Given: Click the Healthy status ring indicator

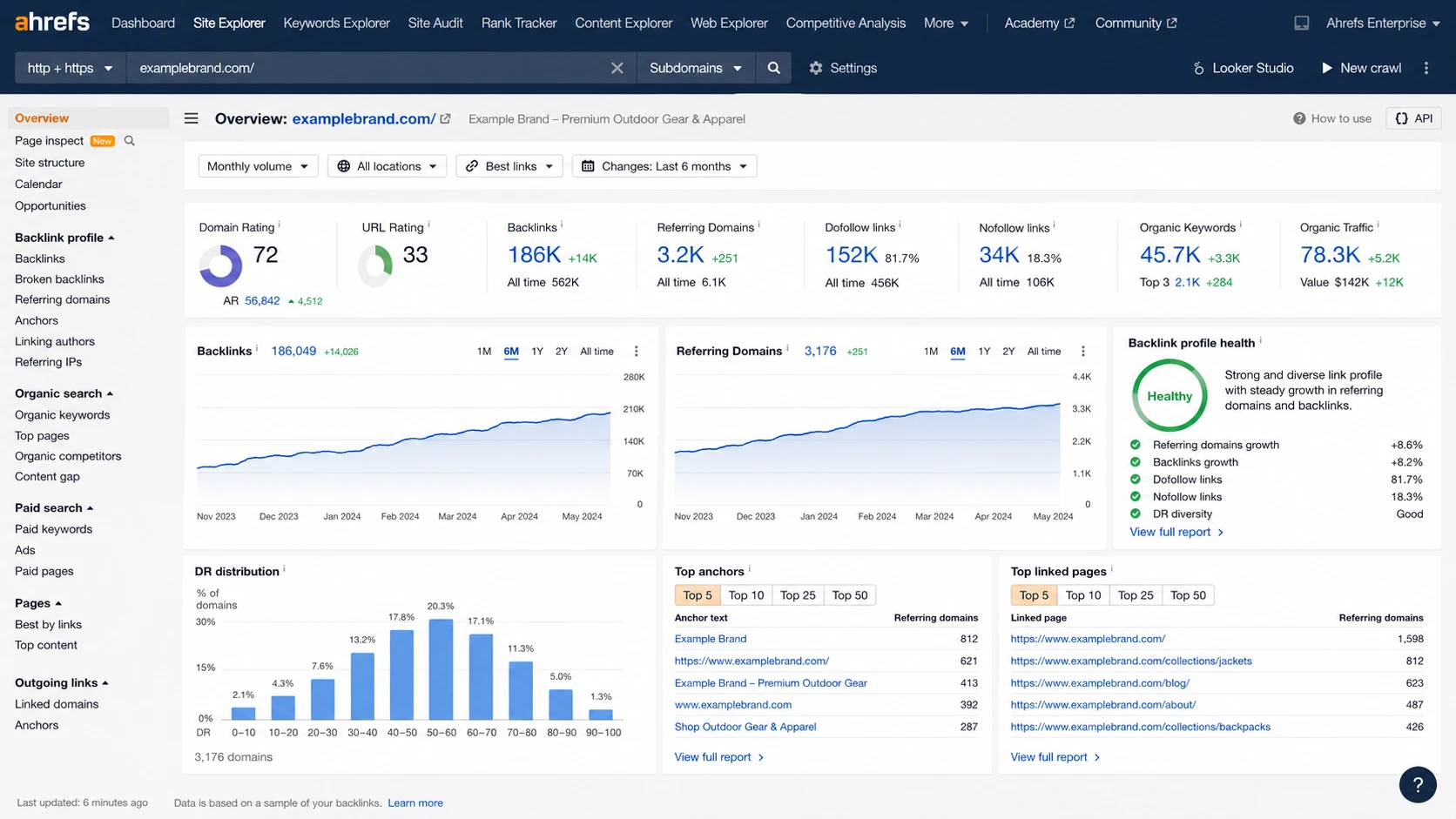Looking at the screenshot, I should coord(1170,396).
